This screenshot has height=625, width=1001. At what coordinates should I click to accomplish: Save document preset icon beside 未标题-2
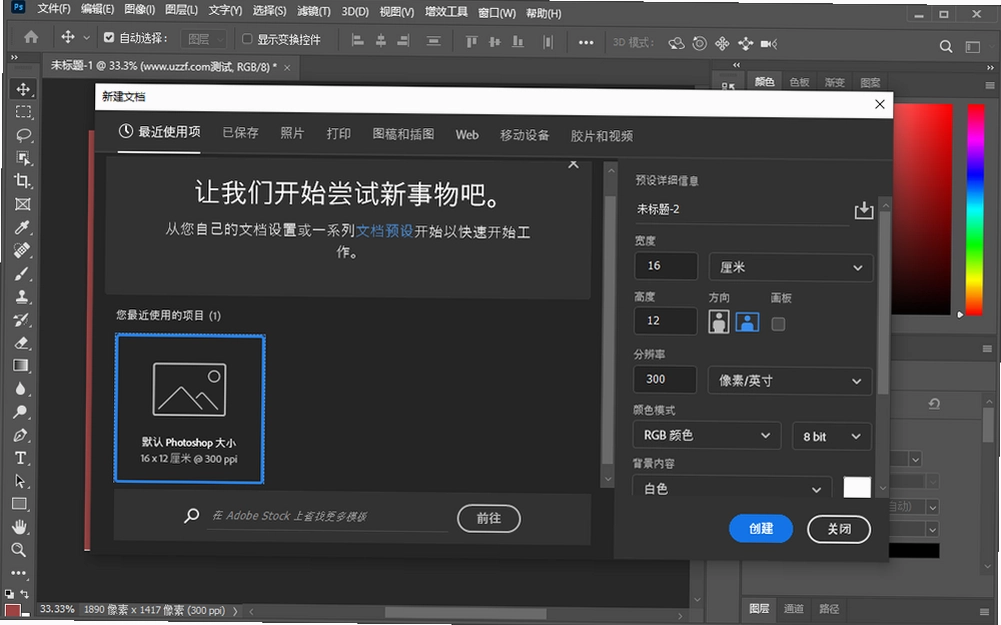[x=864, y=210]
